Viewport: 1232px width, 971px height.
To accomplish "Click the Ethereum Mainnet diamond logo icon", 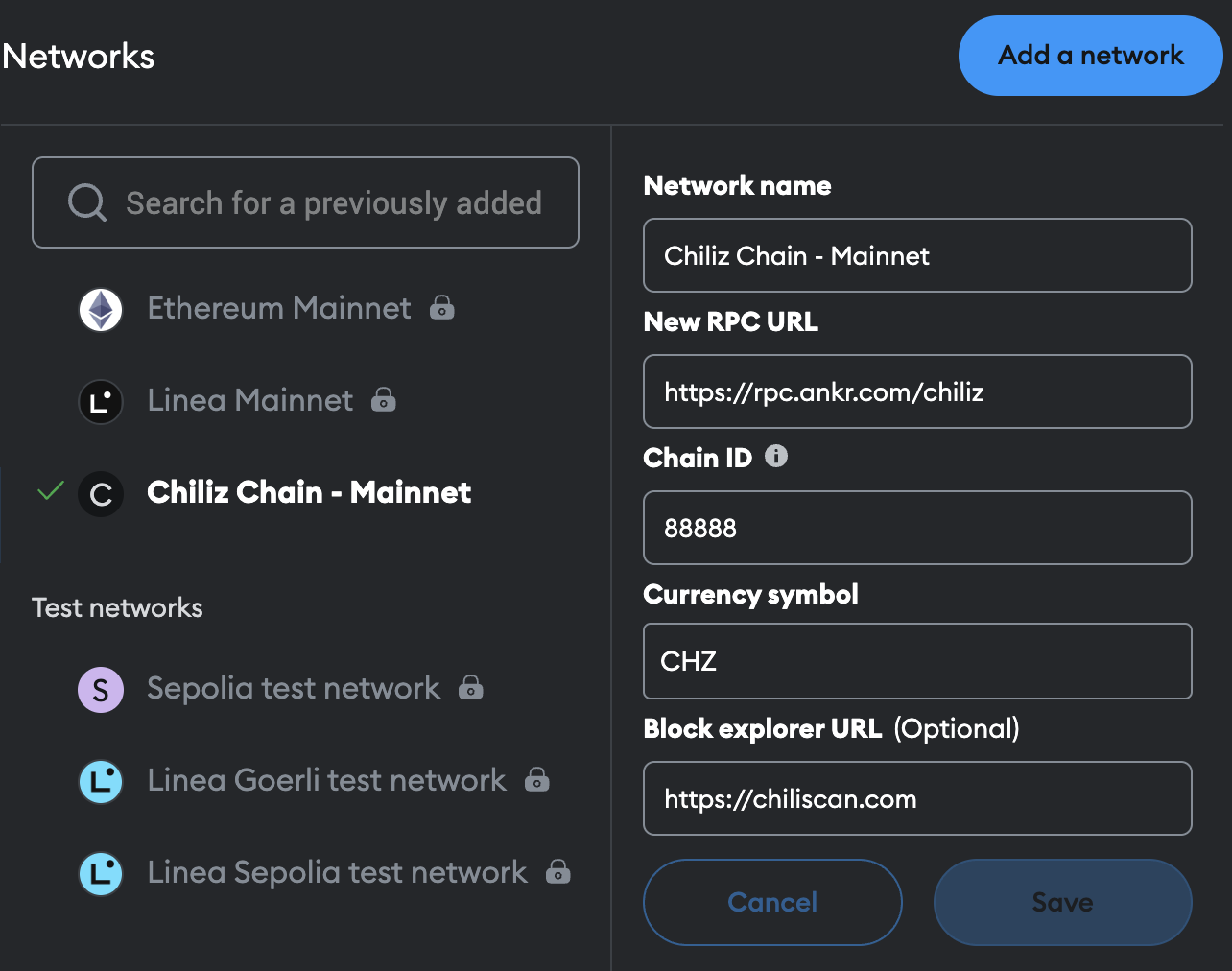I will (101, 309).
